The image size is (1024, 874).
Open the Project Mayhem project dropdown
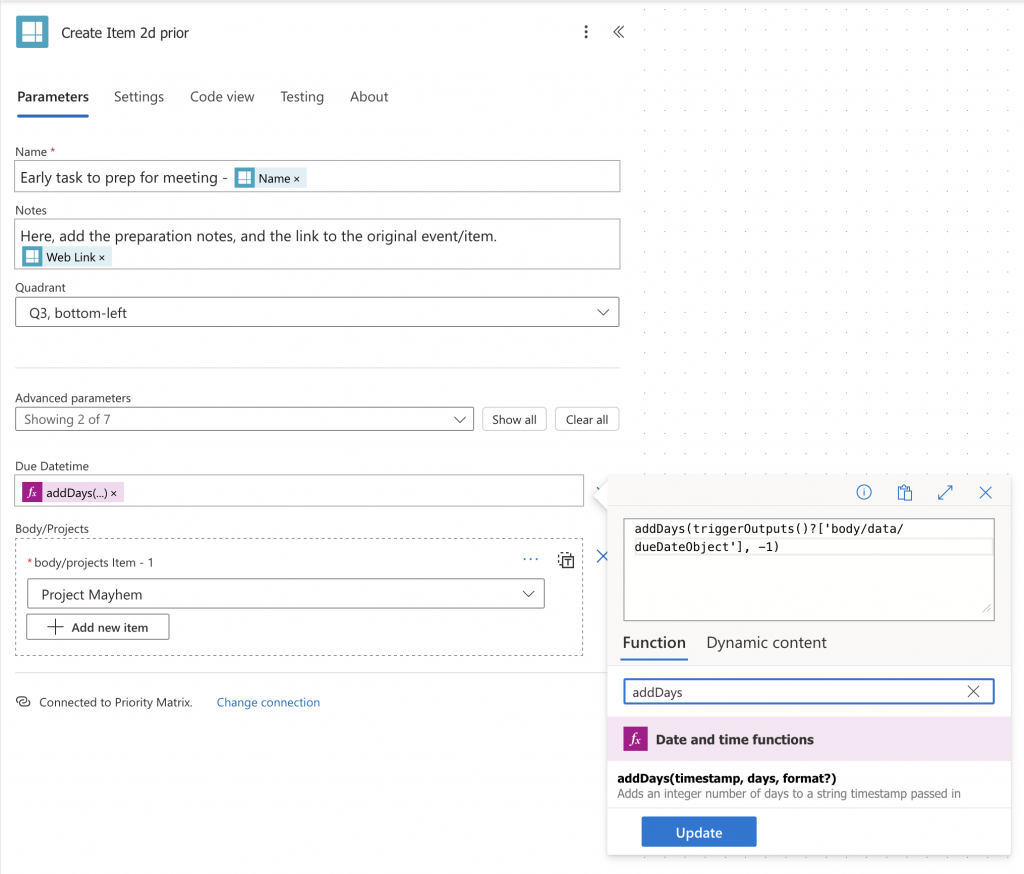point(285,593)
